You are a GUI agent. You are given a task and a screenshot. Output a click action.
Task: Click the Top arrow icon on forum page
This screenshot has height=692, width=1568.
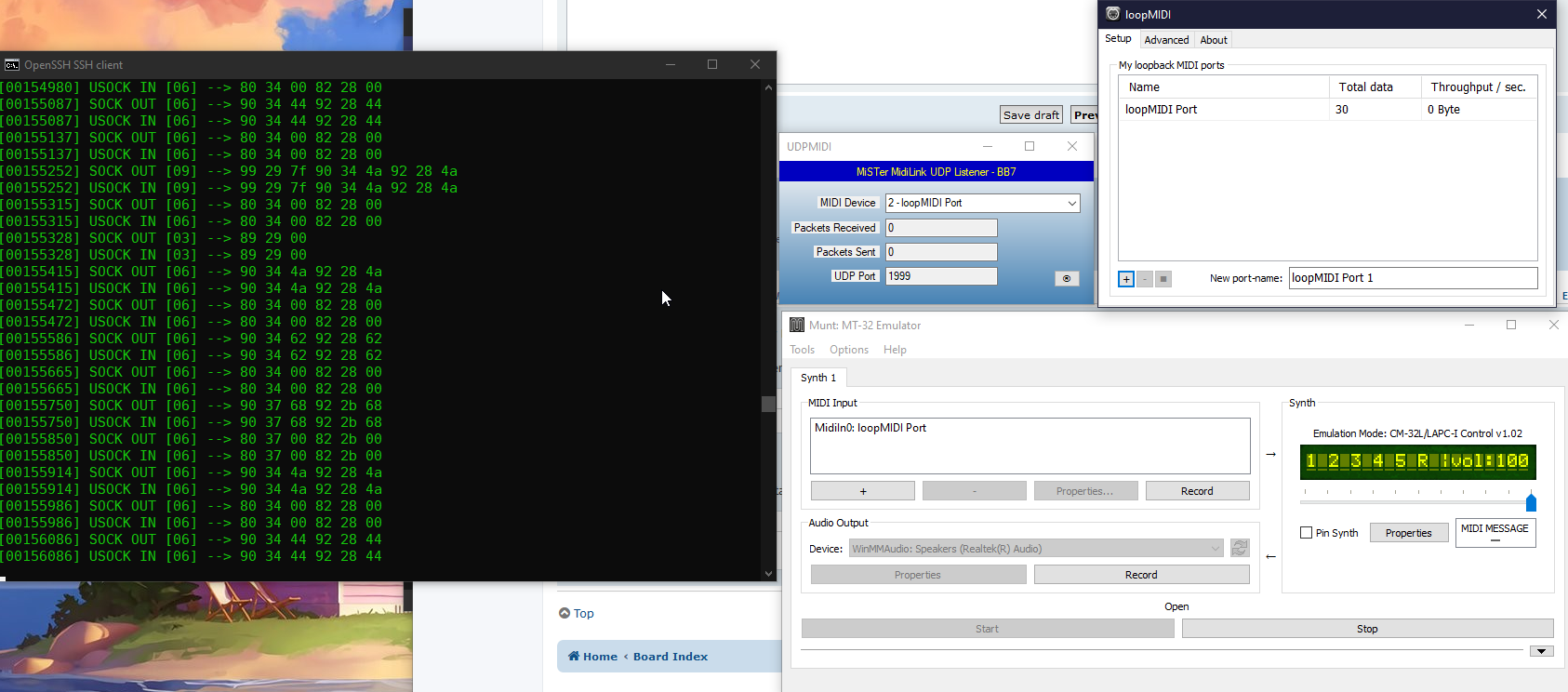click(x=565, y=613)
